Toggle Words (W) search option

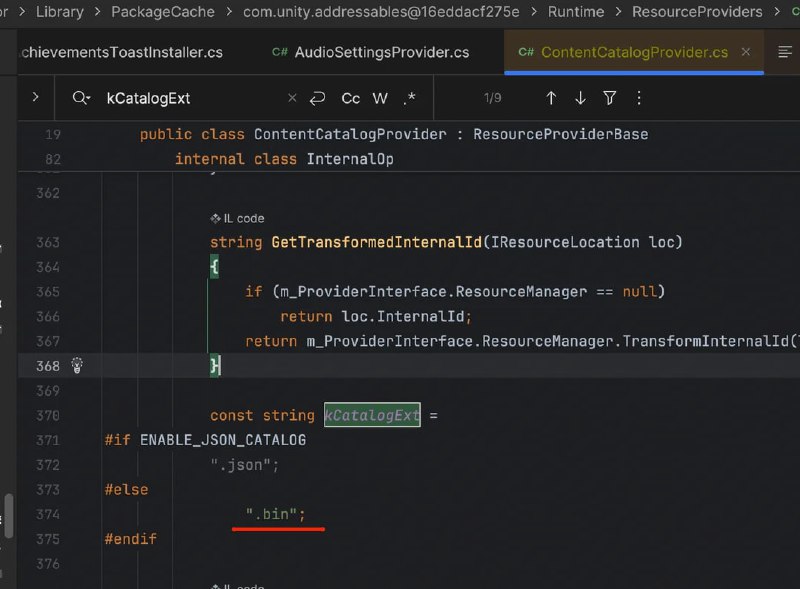coord(380,98)
